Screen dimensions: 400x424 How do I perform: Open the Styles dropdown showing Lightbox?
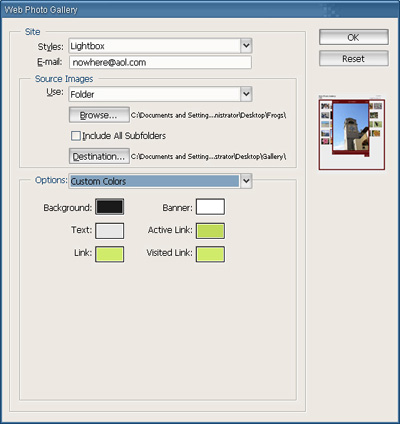(x=160, y=46)
